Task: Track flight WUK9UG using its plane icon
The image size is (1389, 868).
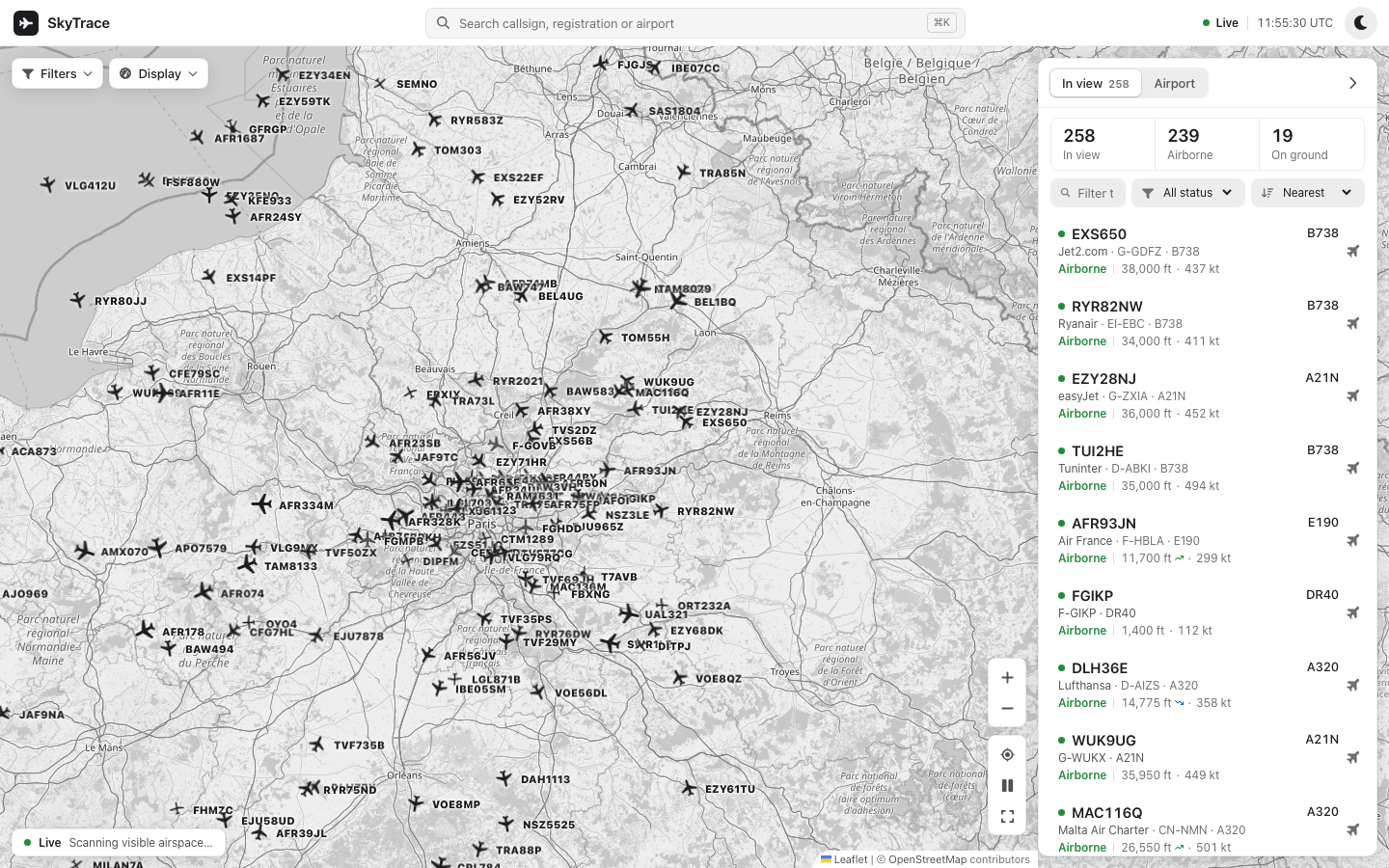Action: (x=1353, y=758)
